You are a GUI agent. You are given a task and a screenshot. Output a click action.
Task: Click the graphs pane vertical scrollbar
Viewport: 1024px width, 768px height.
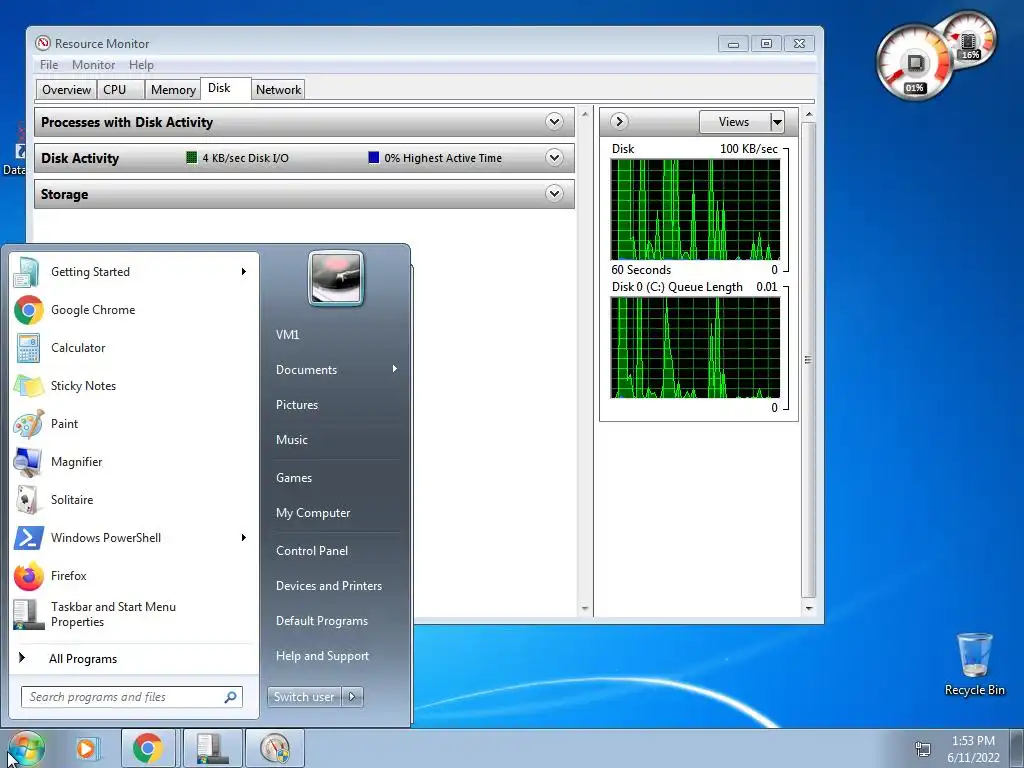pos(808,359)
